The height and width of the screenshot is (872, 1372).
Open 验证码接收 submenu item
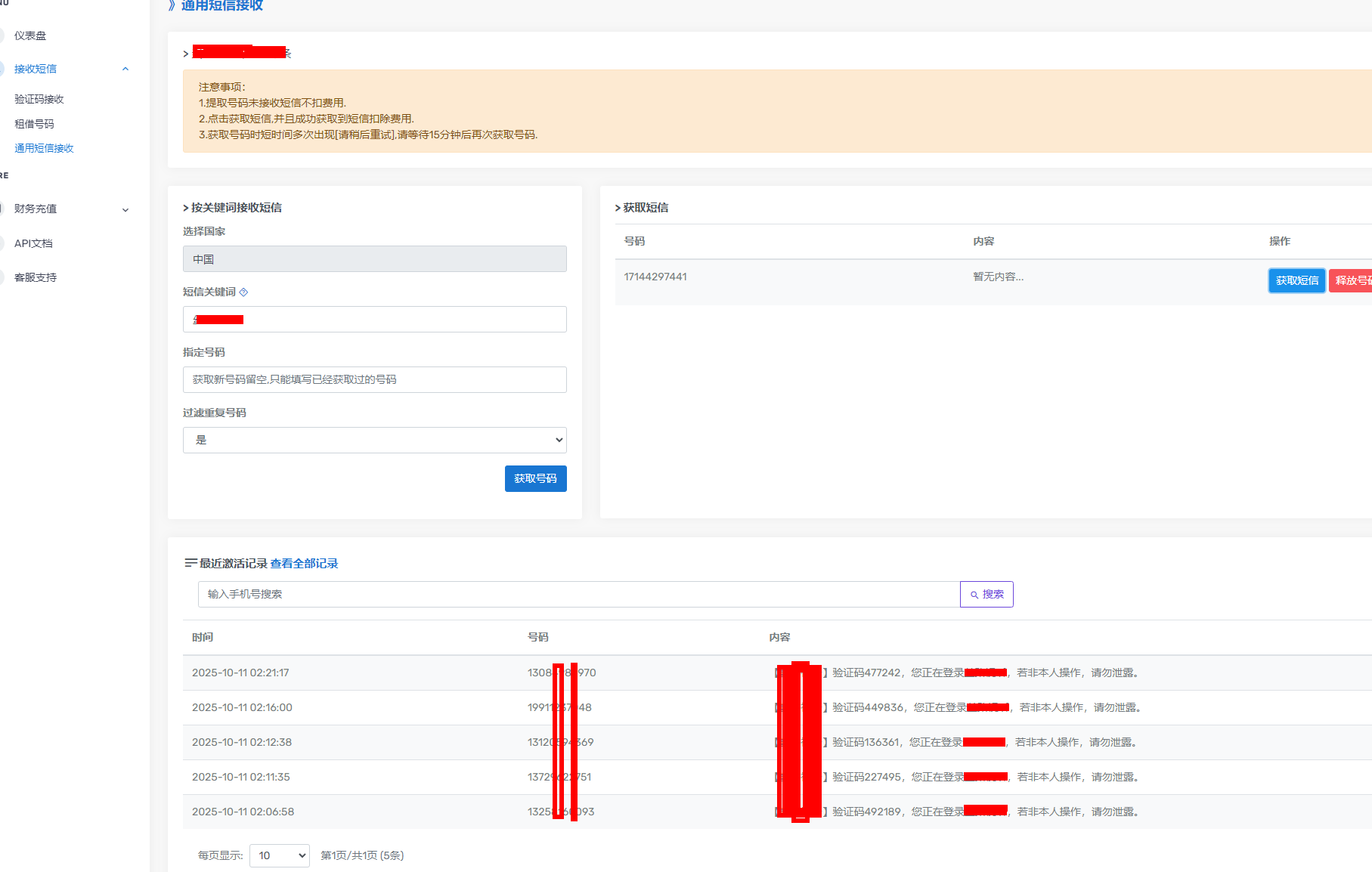39,99
